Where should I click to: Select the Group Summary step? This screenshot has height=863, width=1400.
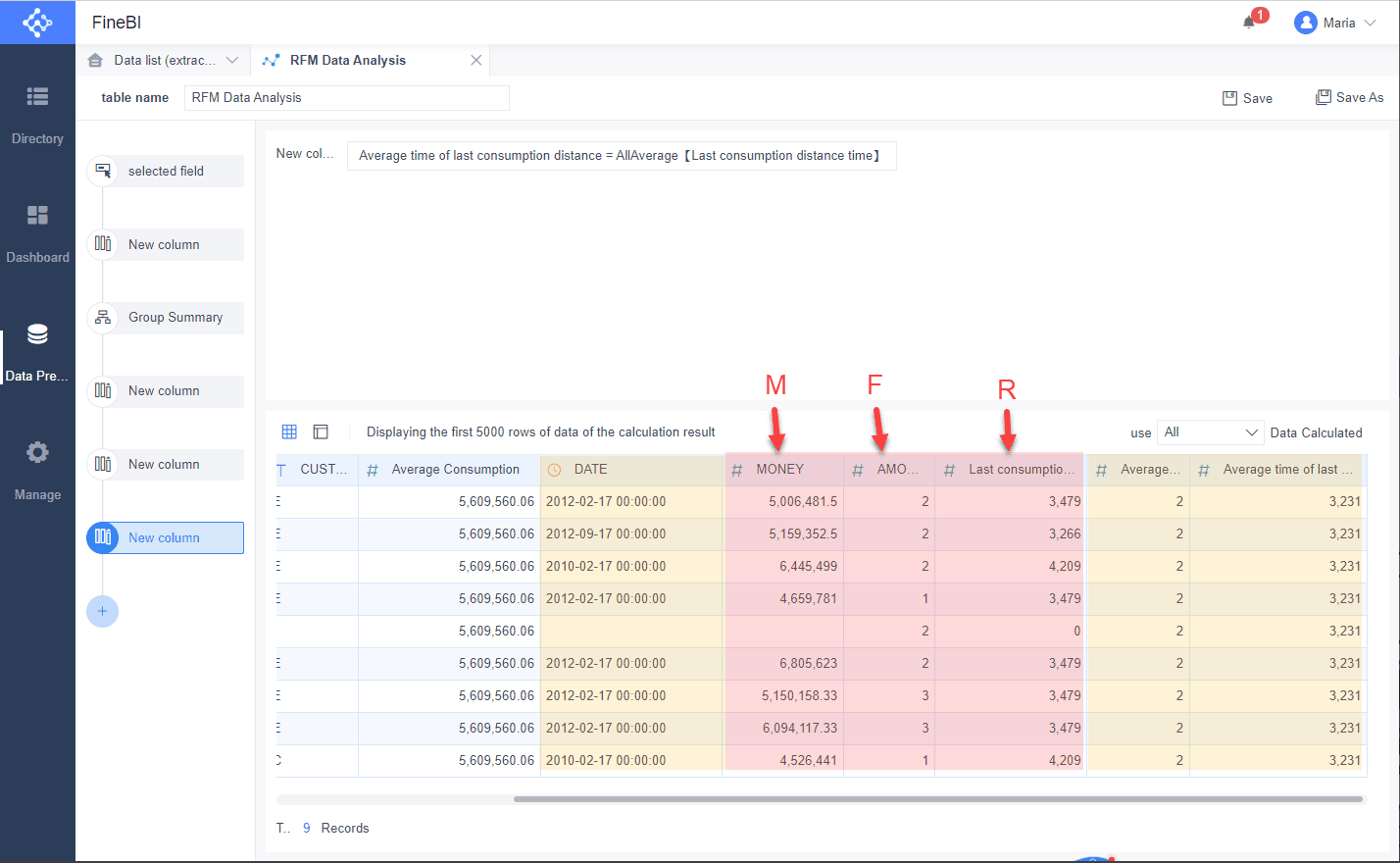click(x=166, y=318)
